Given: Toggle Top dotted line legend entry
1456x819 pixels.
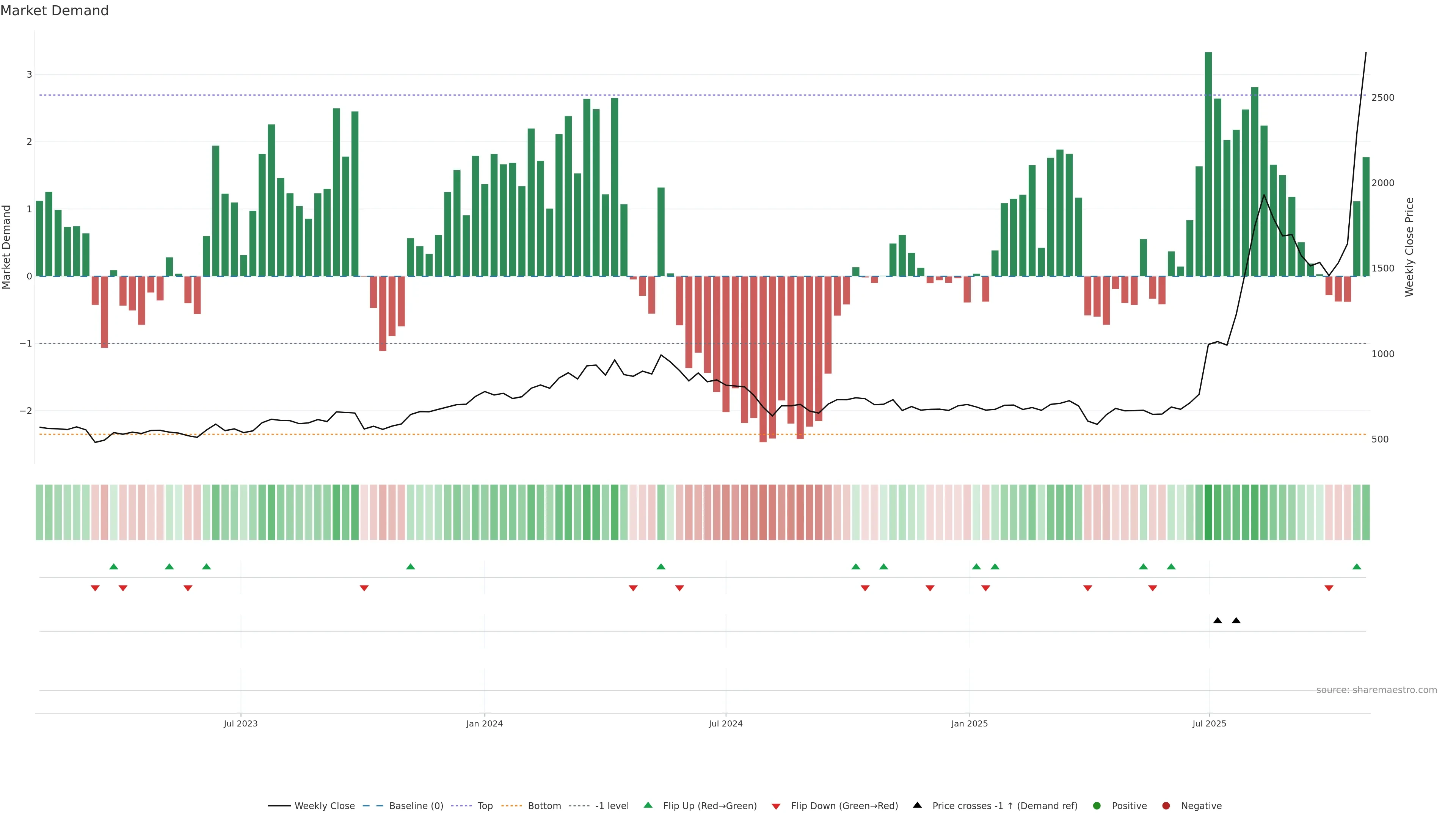Looking at the screenshot, I should click(x=485, y=806).
